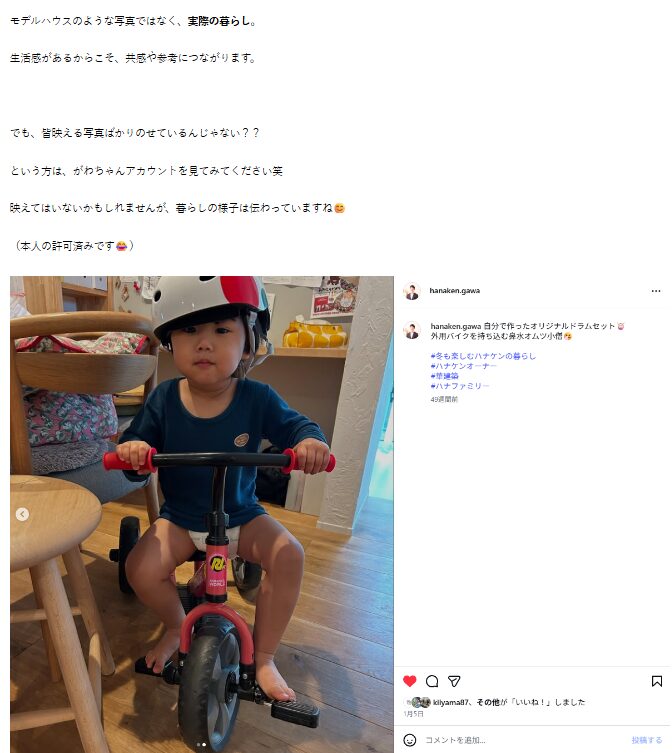Open hashtag #華建築
672x753 pixels.
tap(444, 376)
